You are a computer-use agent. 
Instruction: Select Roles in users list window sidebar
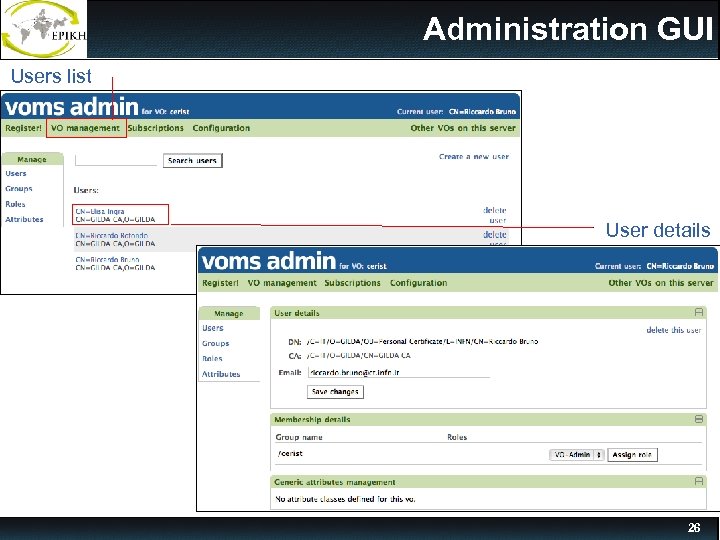15,204
